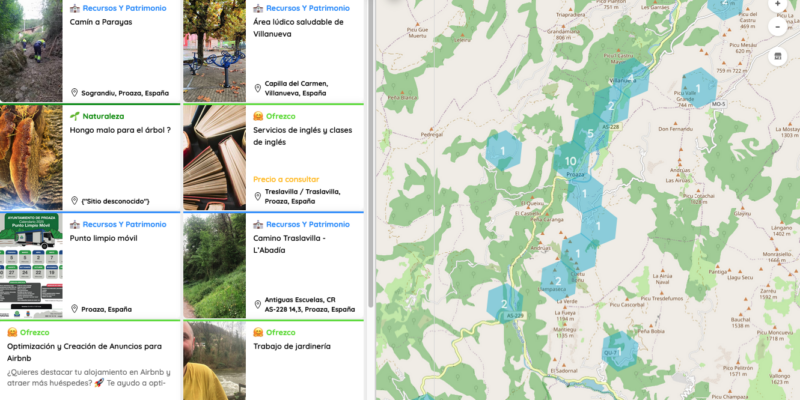Click the Precio a consultar text
This screenshot has width=800, height=400.
tap(286, 179)
